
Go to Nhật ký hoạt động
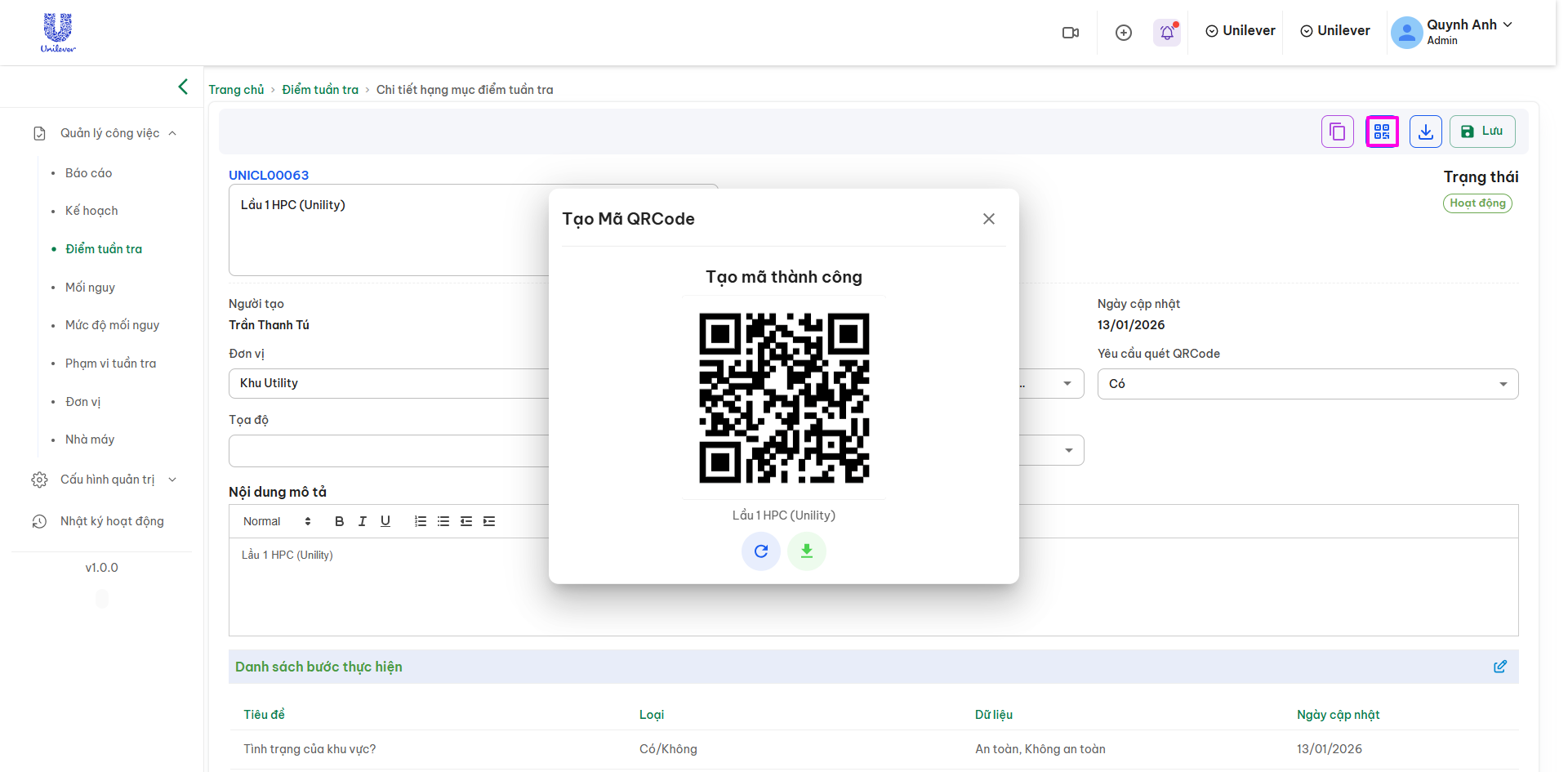[112, 521]
